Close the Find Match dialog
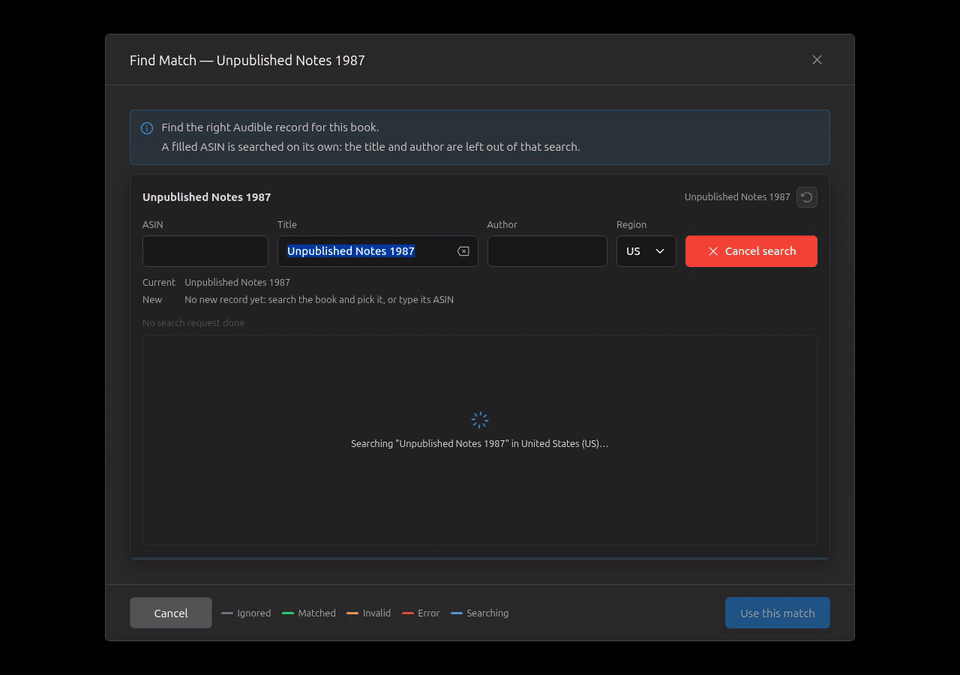Screen dimensions: 960x675 click(817, 60)
